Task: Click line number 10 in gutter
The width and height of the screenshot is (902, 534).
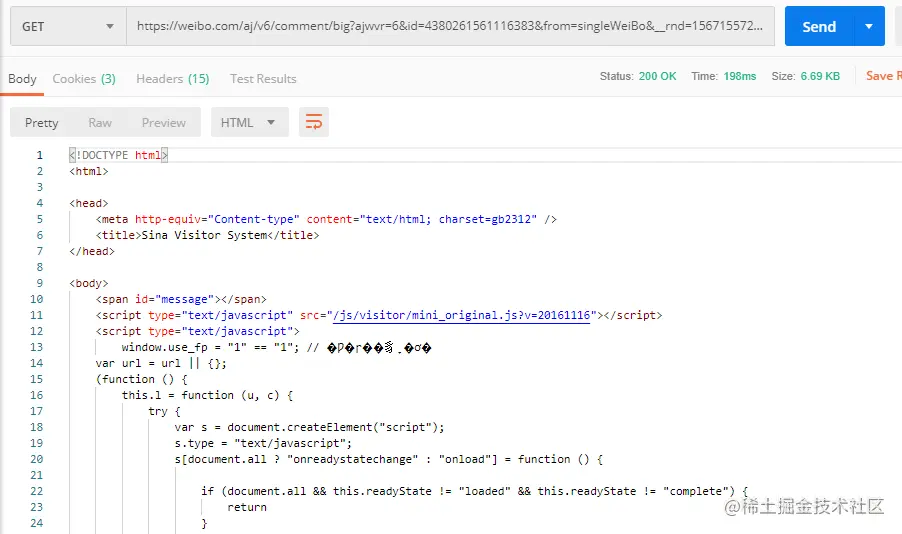Action: click(x=36, y=299)
